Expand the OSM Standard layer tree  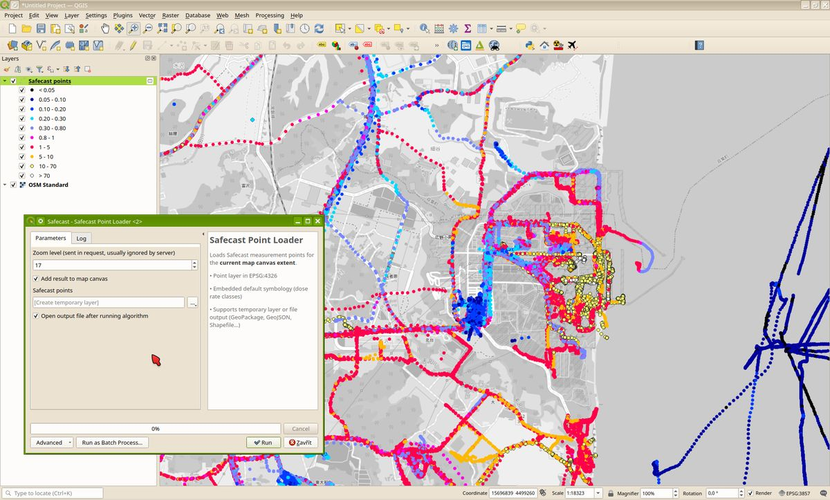click(5, 185)
